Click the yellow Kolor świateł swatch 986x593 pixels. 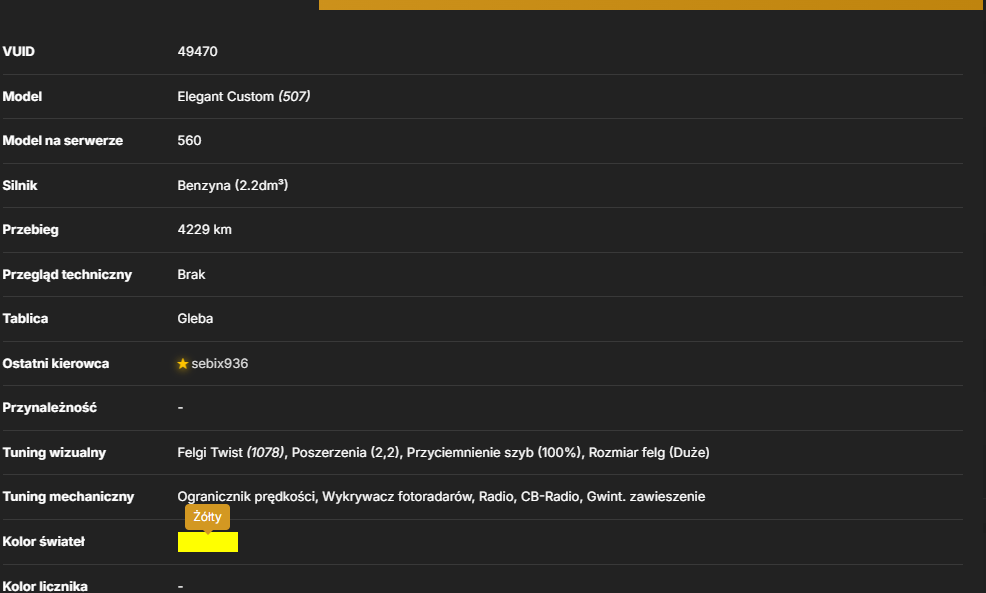208,541
